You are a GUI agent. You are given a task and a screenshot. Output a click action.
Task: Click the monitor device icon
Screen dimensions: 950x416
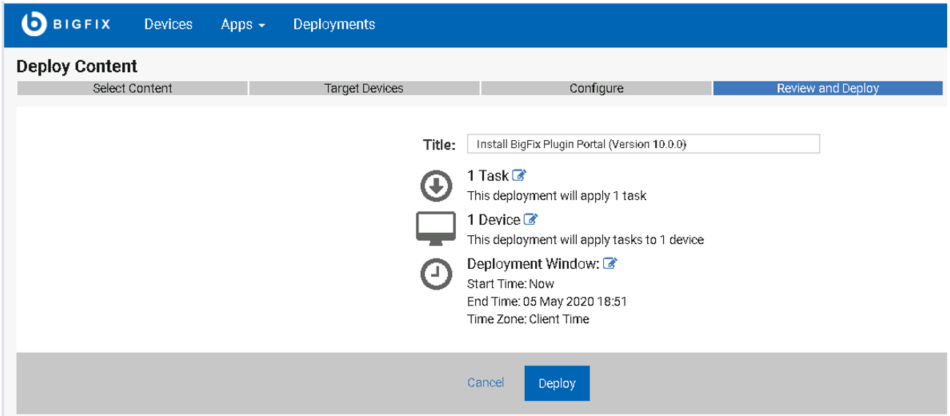[x=436, y=229]
